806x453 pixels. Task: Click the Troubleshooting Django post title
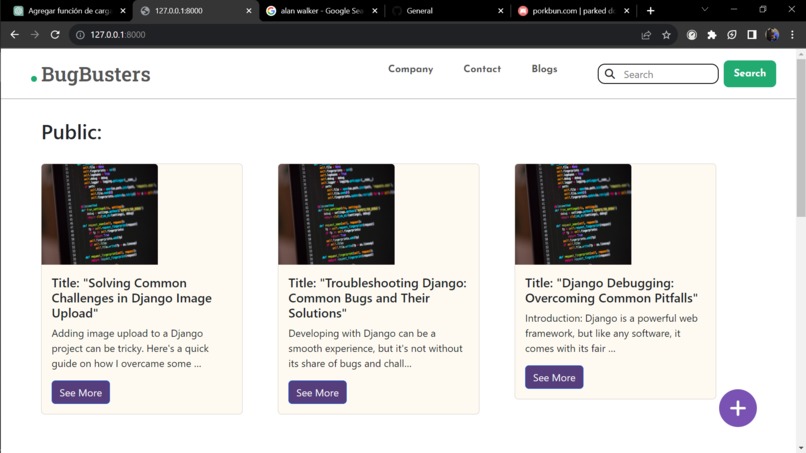(377, 298)
